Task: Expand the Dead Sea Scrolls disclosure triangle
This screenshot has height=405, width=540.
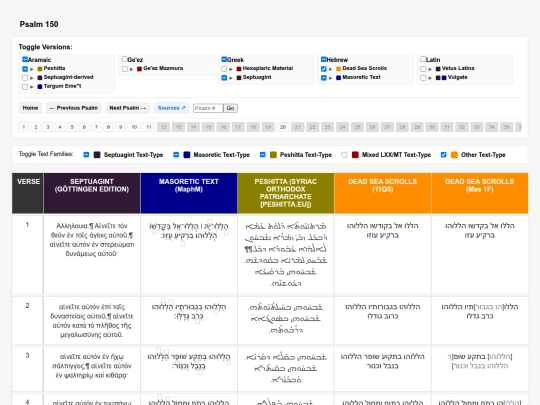Action: pos(331,69)
